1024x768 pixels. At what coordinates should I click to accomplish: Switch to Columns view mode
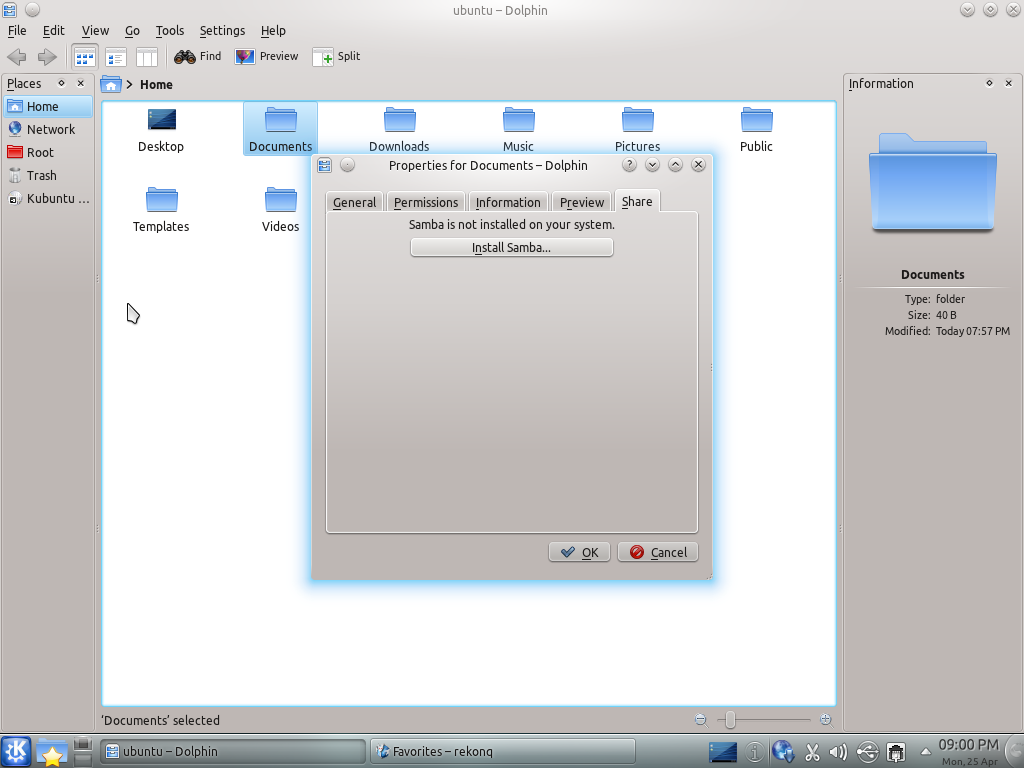click(147, 57)
